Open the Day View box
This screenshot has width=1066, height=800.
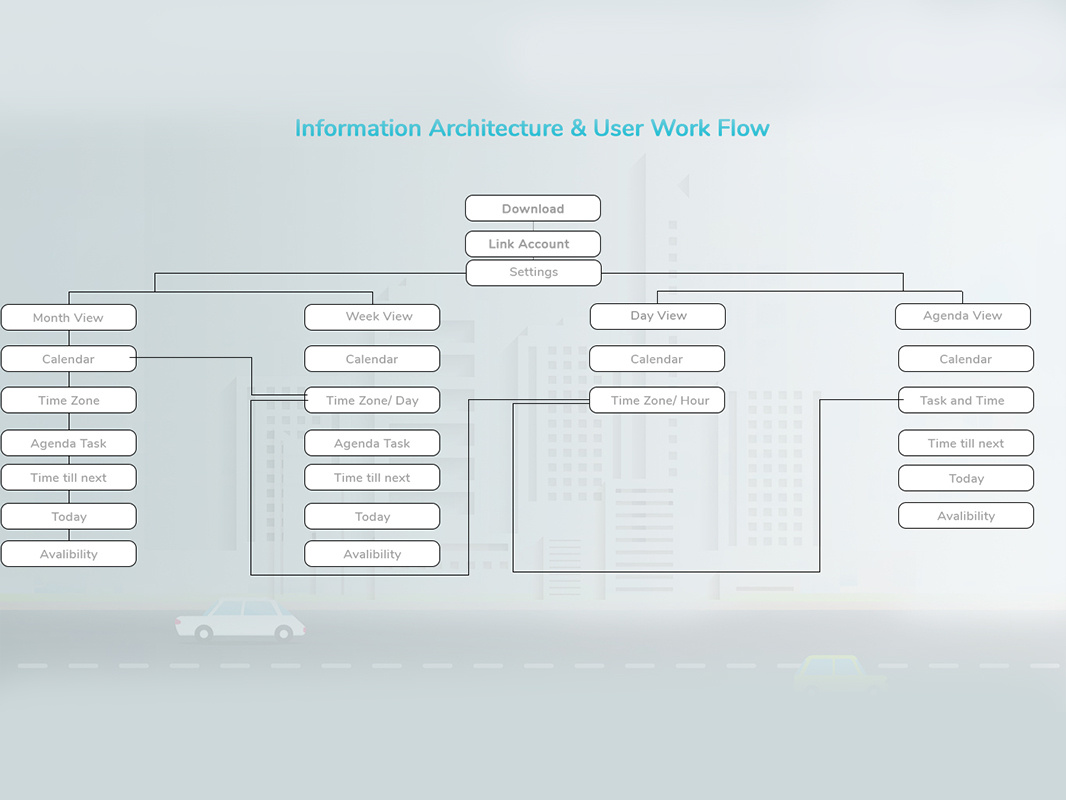[x=657, y=316]
